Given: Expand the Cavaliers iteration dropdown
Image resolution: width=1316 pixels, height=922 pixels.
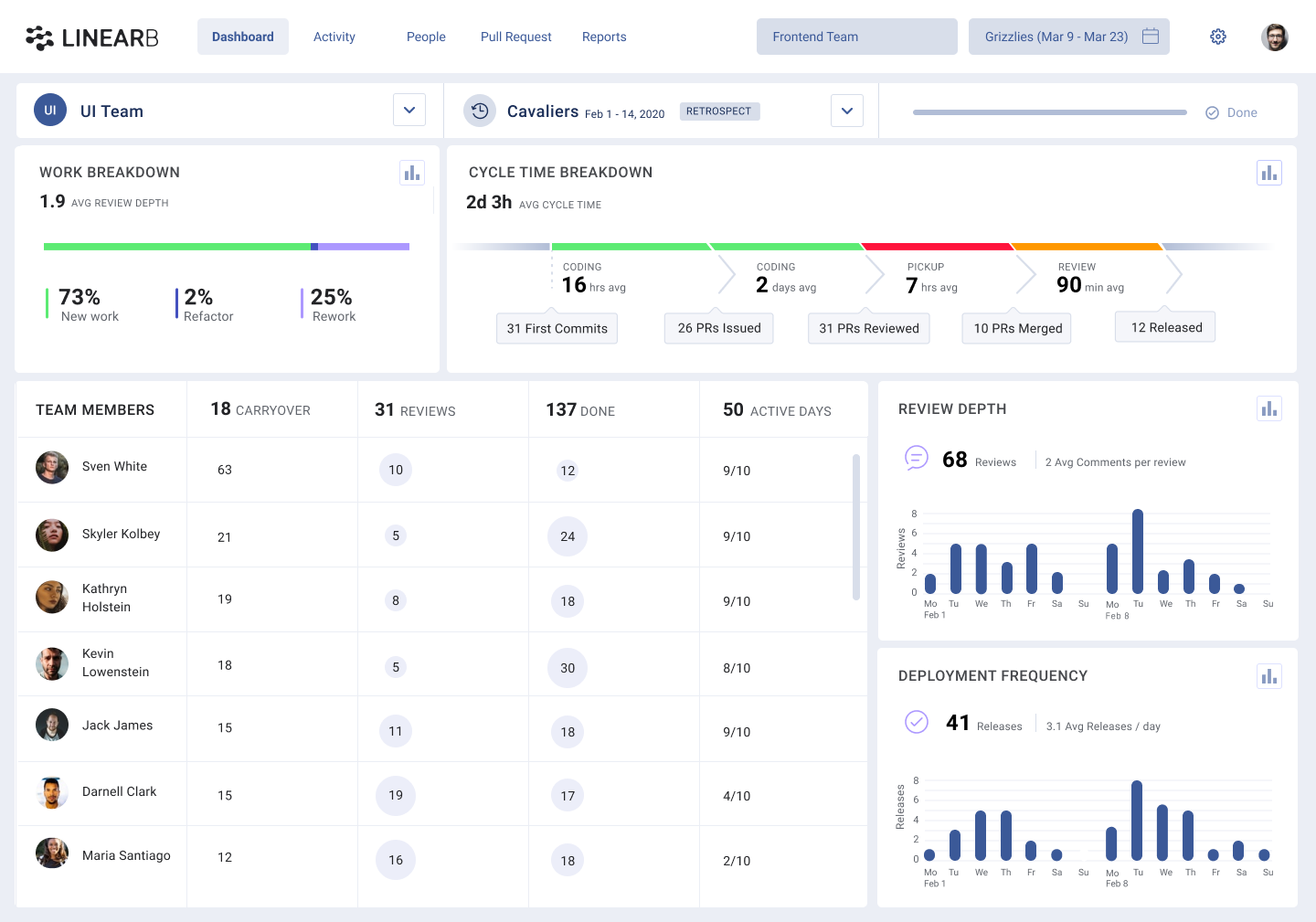Looking at the screenshot, I should 847,111.
